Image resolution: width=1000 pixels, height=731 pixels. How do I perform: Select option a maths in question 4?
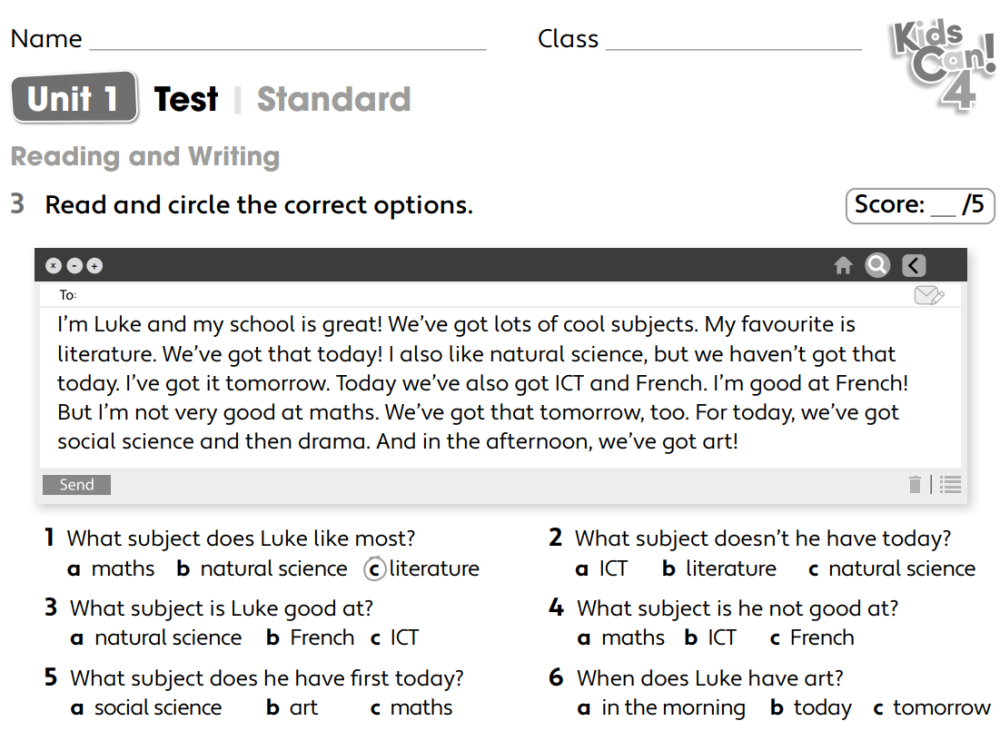tap(621, 638)
